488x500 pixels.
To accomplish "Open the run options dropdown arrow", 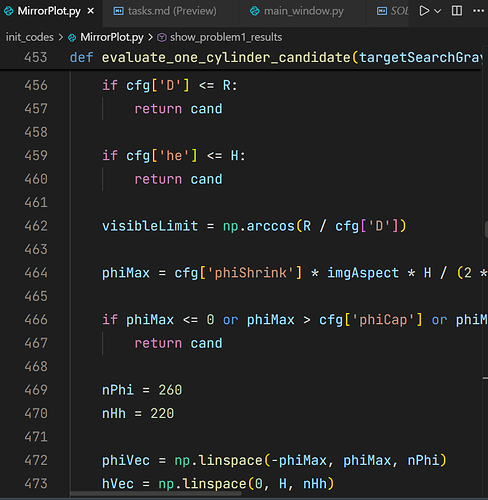I will pos(438,11).
